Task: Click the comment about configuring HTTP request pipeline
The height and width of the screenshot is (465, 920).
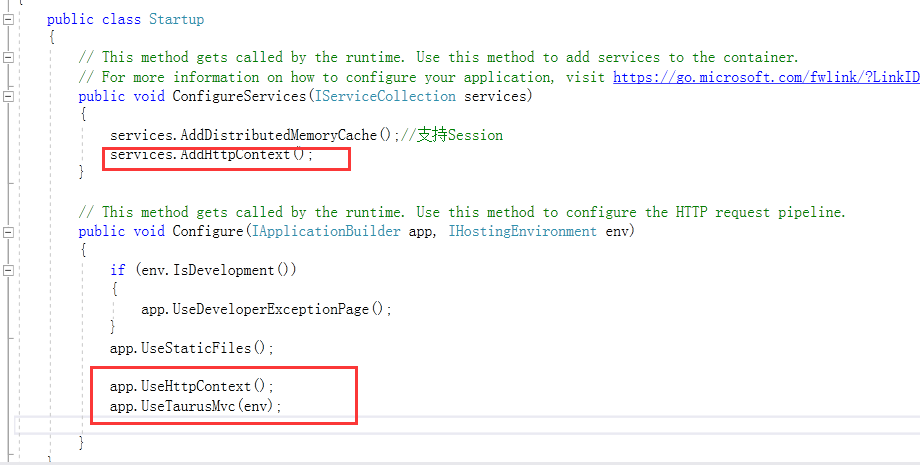Action: (x=462, y=212)
